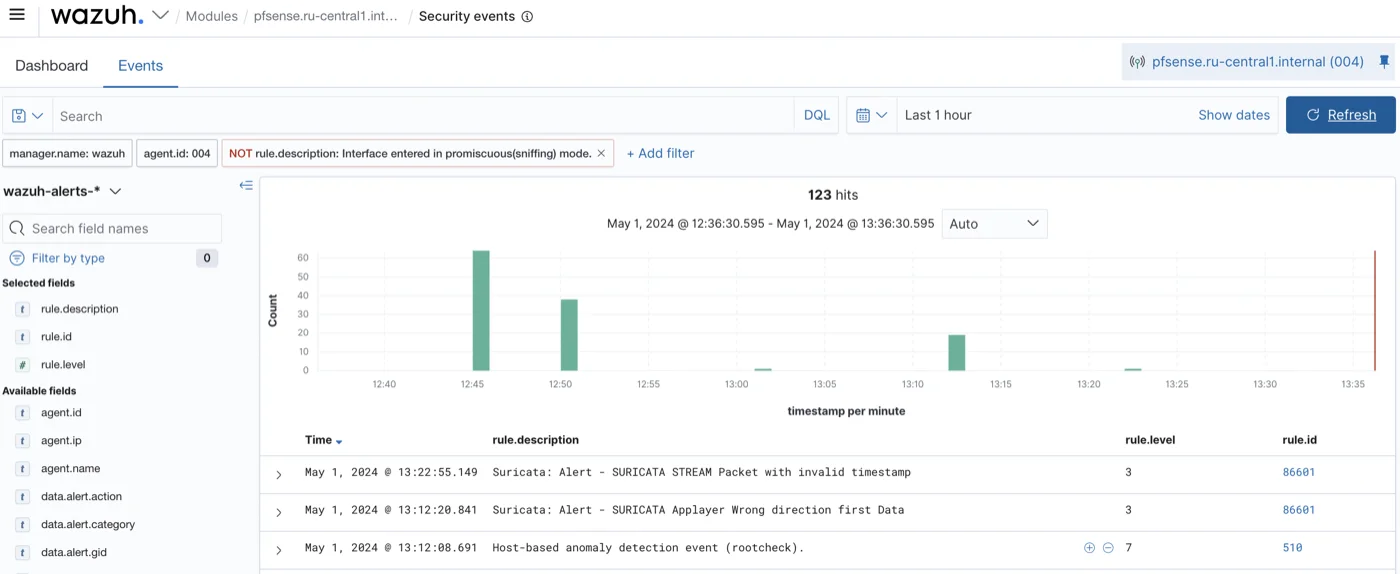Click the agent.name available field

point(70,469)
